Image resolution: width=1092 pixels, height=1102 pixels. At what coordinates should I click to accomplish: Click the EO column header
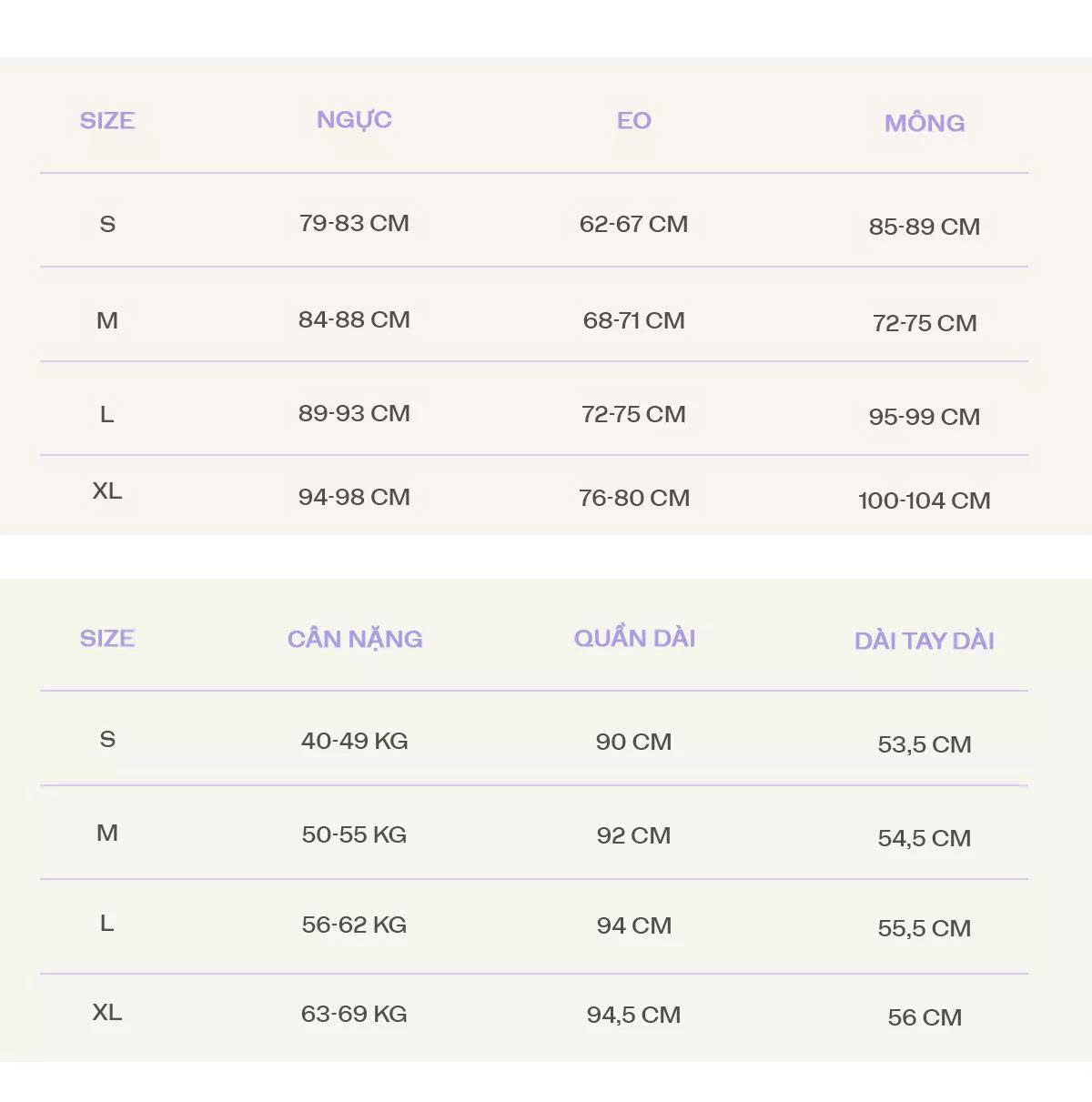click(x=633, y=121)
